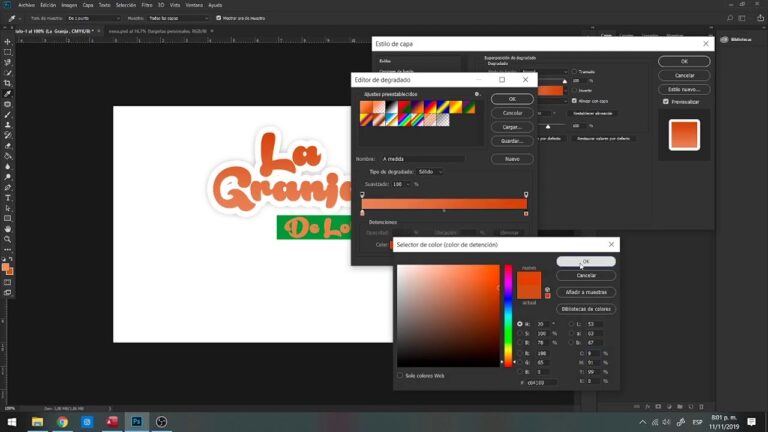Open Suavizado 100 percent dropdown arrow
This screenshot has height=432, width=768.
coord(408,184)
